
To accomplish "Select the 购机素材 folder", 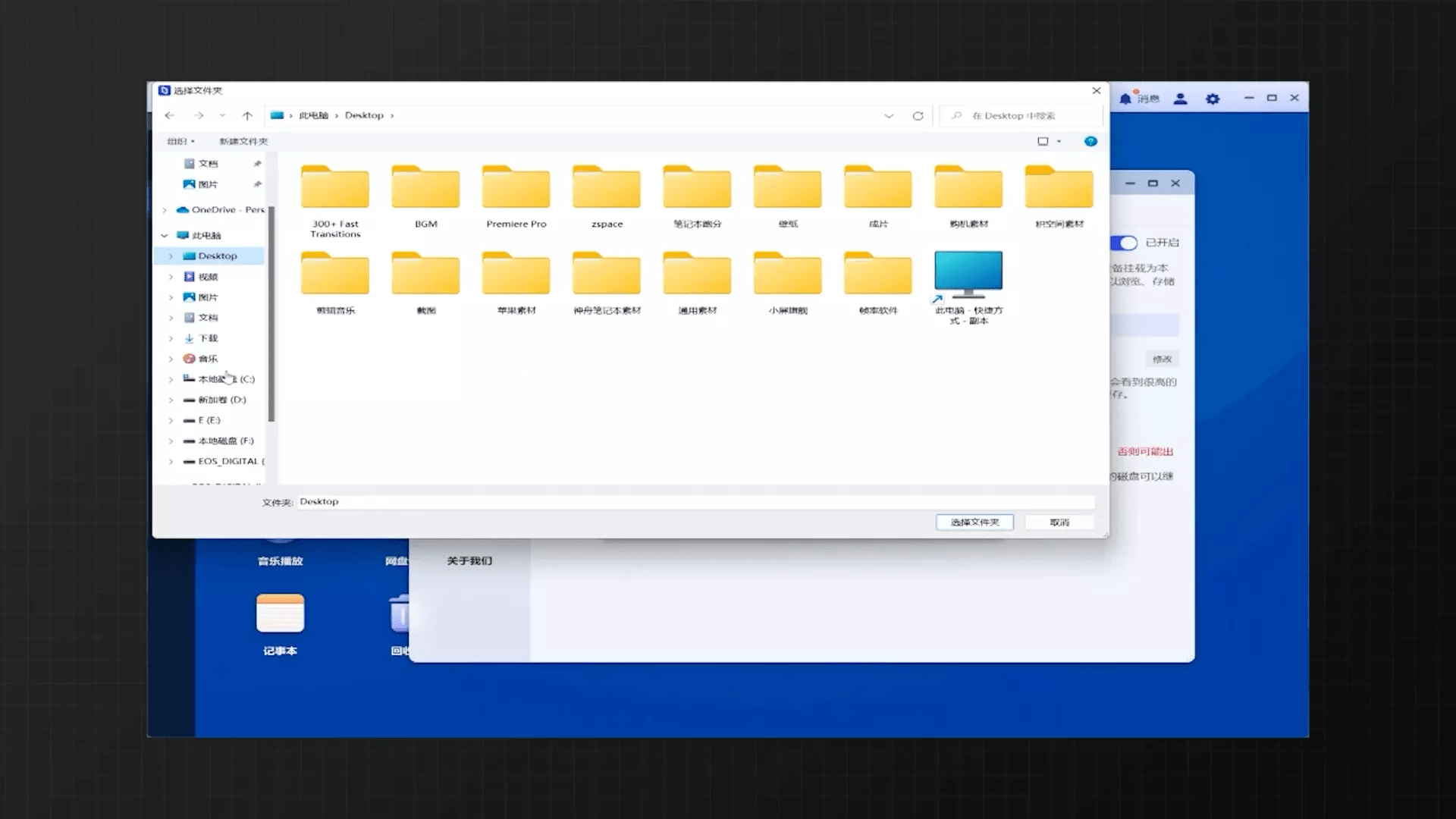I will pyautogui.click(x=968, y=196).
